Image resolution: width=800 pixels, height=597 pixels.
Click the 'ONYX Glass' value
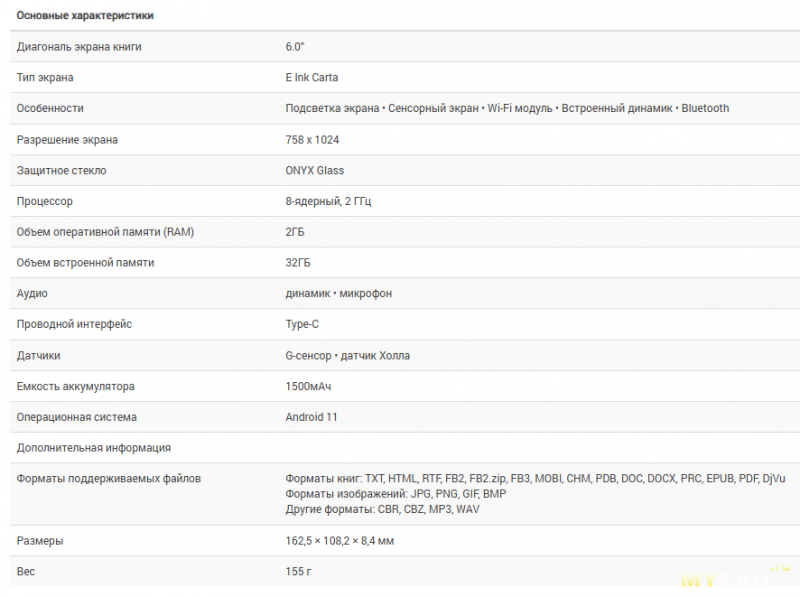click(x=314, y=170)
